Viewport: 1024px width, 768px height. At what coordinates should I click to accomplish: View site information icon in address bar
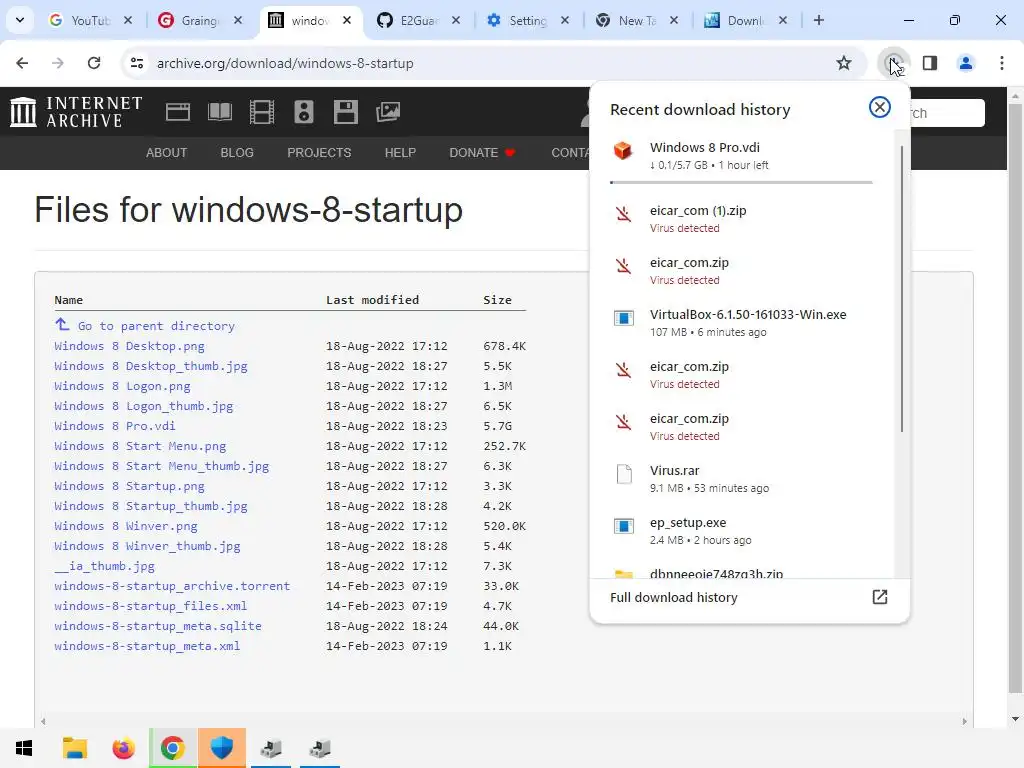(x=137, y=63)
